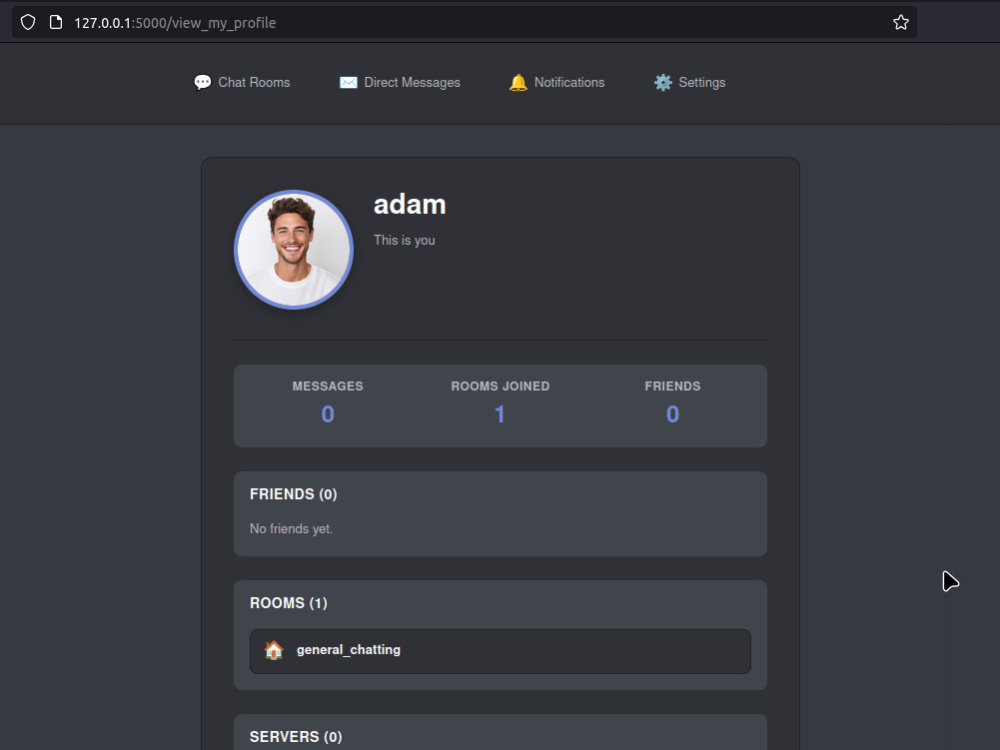Click the rooms joined count 1
Image resolution: width=1000 pixels, height=750 pixels.
click(x=500, y=415)
